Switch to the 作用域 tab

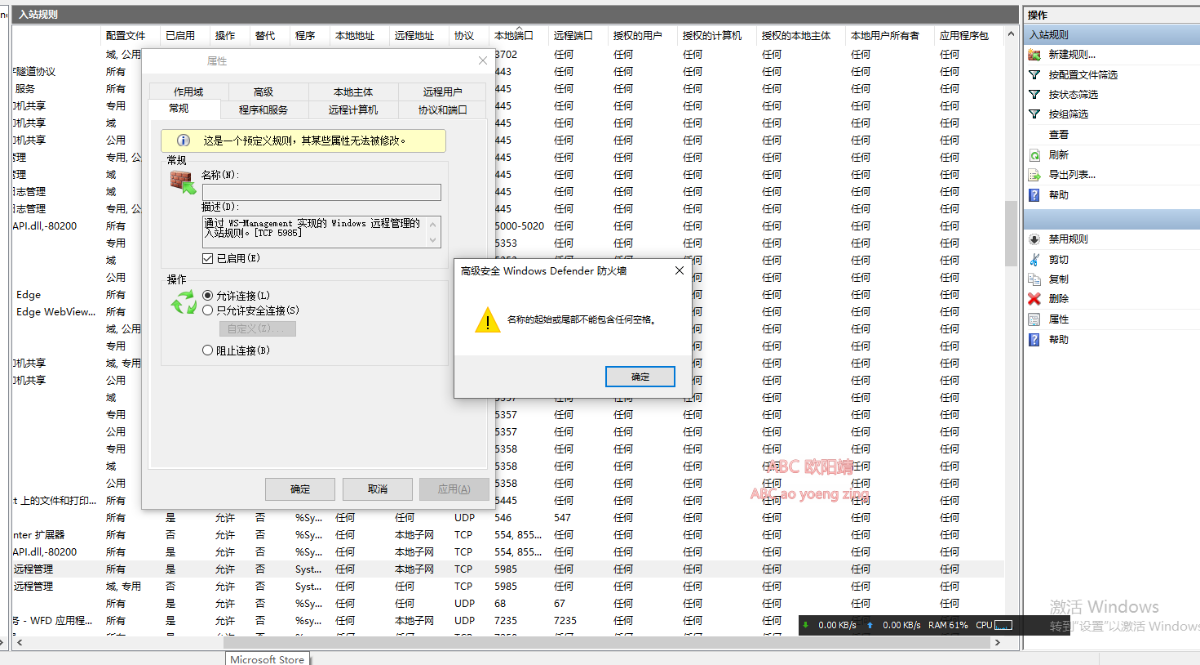188,91
